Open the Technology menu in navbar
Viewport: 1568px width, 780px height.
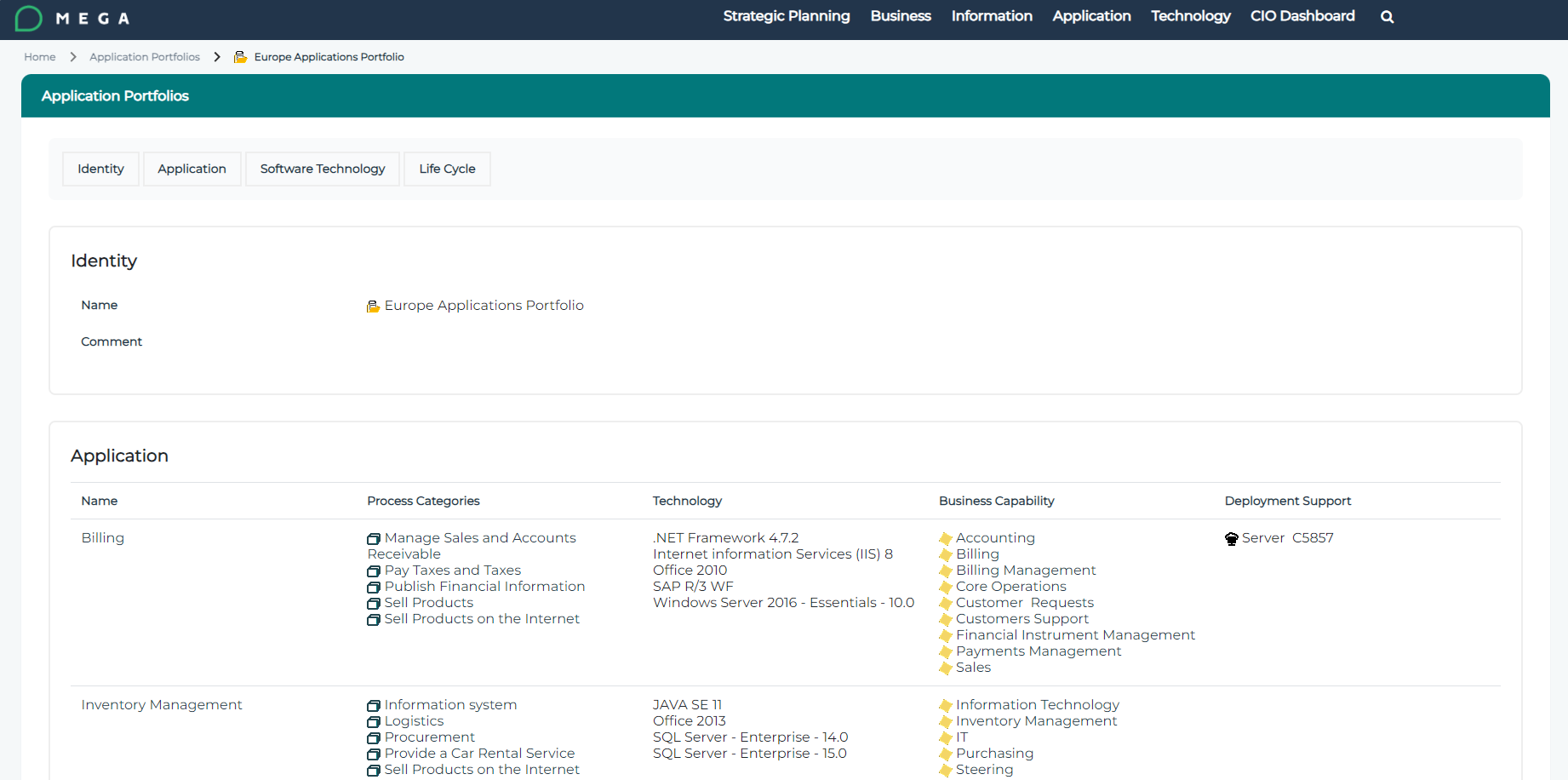[1190, 16]
